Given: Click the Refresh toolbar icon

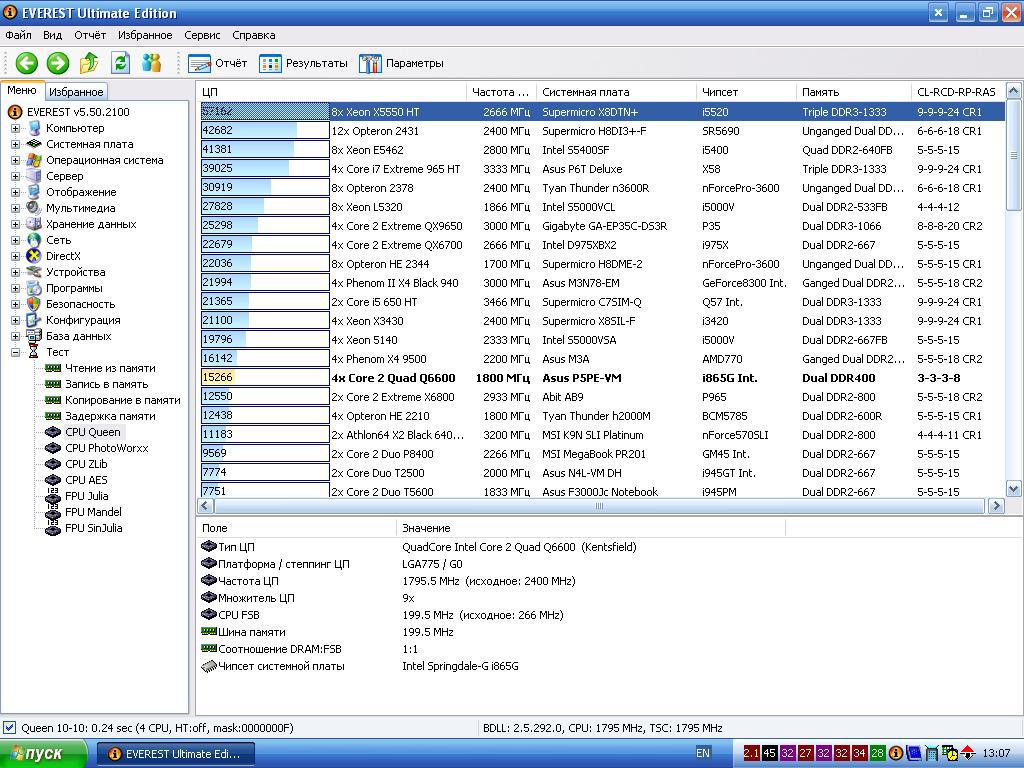Looking at the screenshot, I should click(120, 63).
